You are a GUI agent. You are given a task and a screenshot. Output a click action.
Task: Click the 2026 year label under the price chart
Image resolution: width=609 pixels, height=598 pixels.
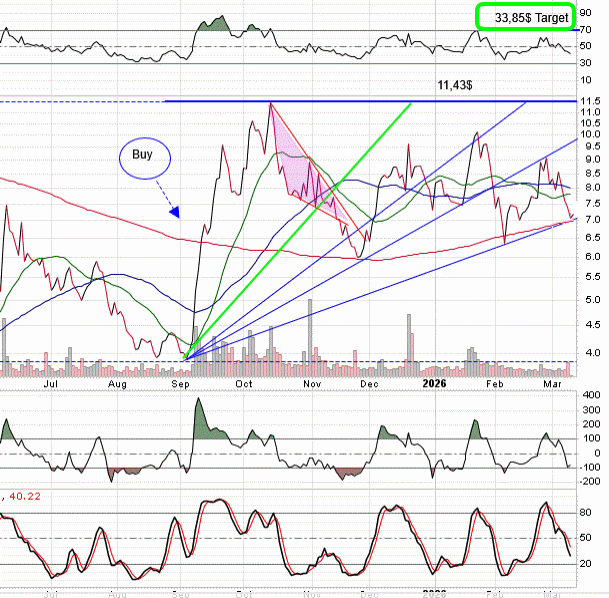pyautogui.click(x=434, y=383)
